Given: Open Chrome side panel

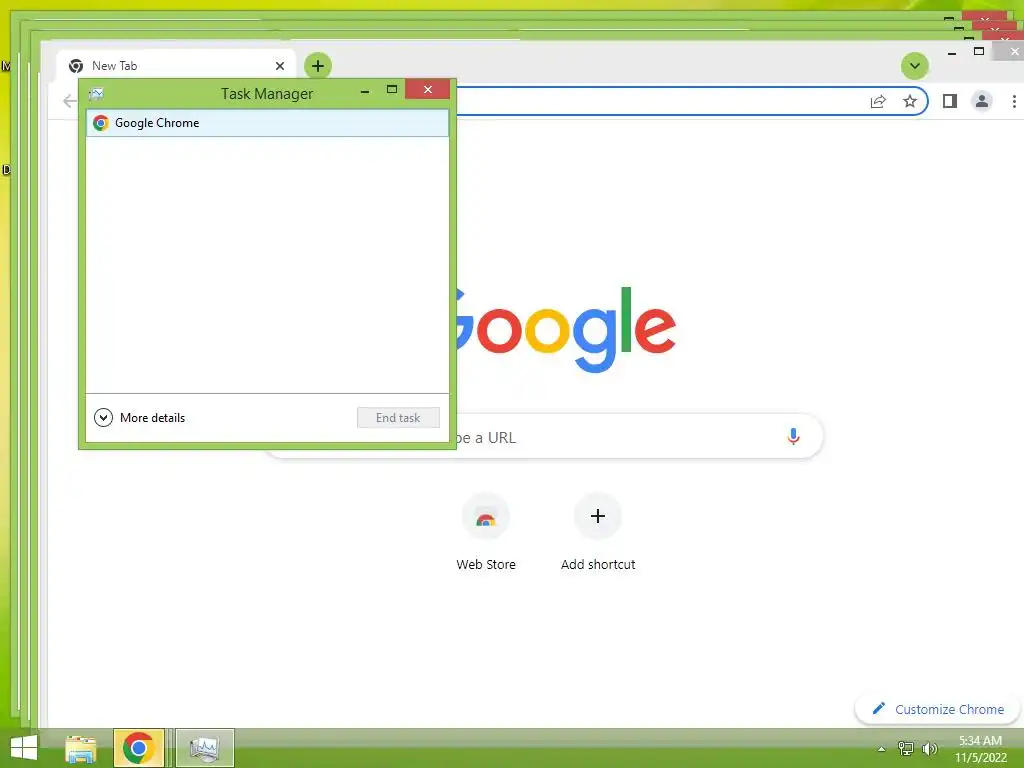Looking at the screenshot, I should tap(950, 101).
